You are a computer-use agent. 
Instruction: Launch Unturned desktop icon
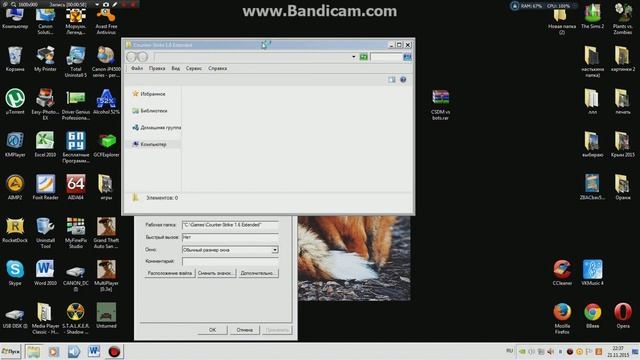[106, 316]
